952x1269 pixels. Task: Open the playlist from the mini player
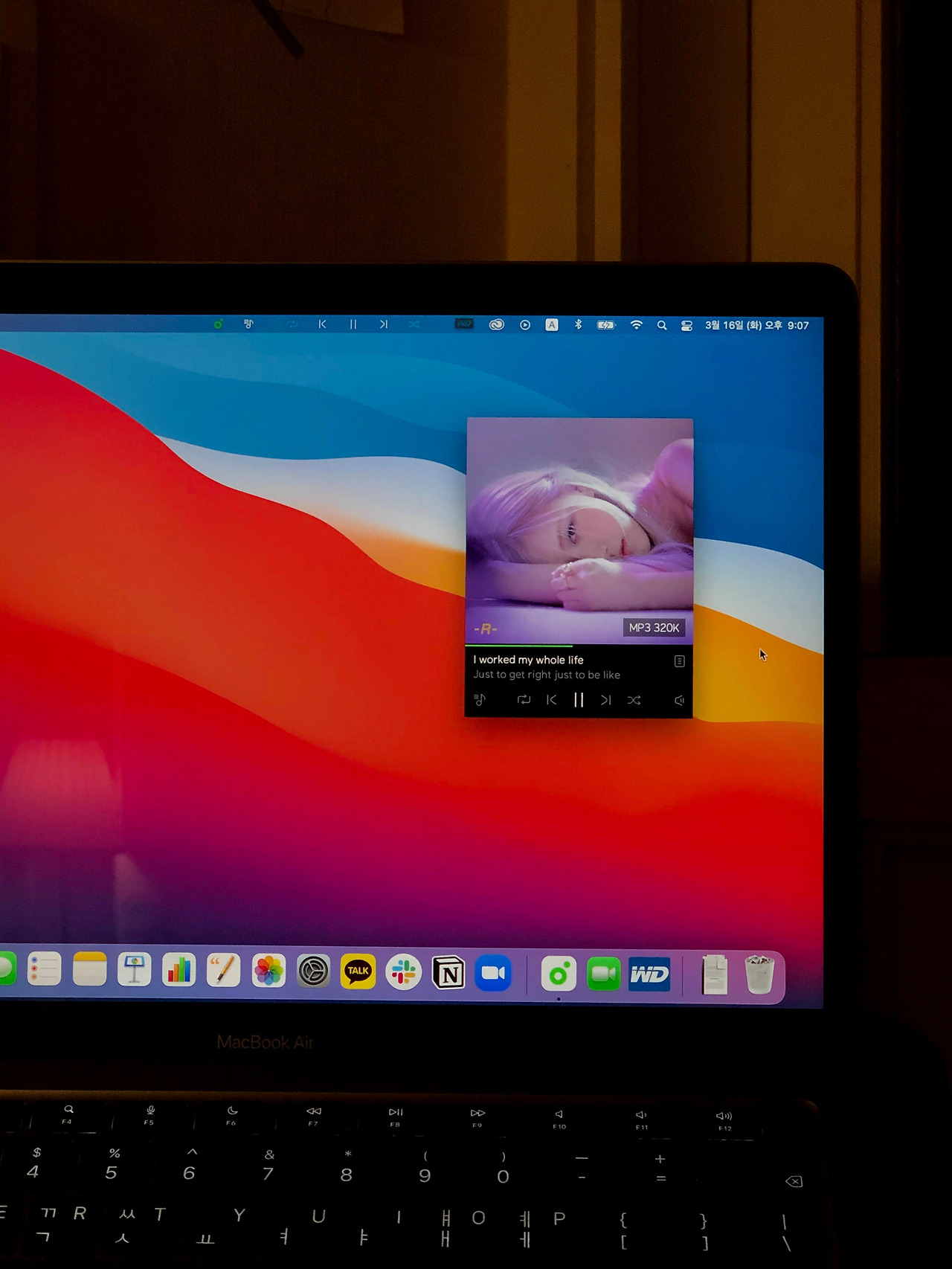point(480,700)
